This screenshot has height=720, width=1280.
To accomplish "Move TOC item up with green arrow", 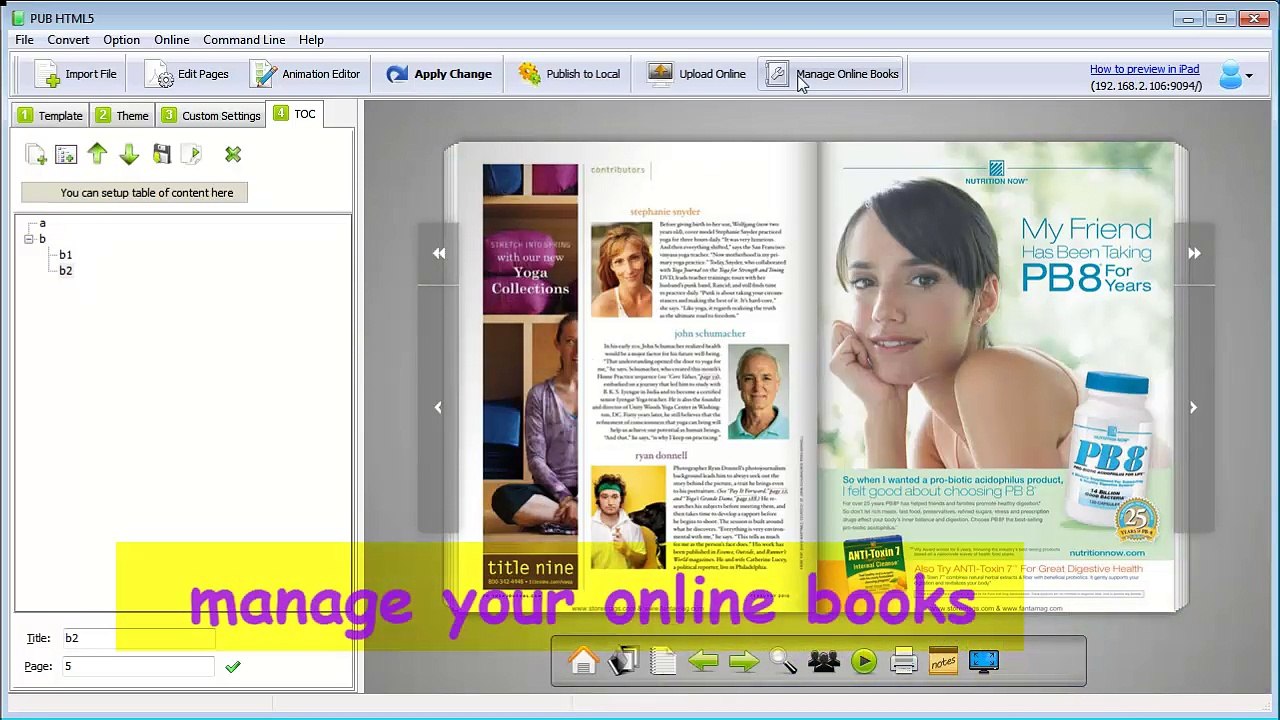I will pyautogui.click(x=97, y=153).
